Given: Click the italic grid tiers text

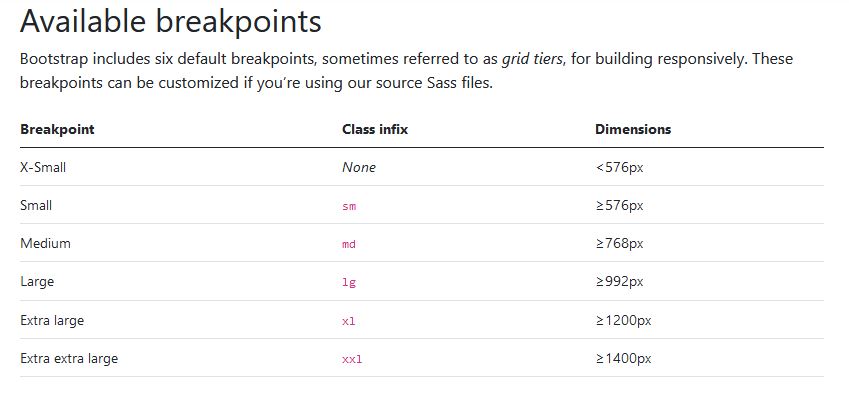Looking at the screenshot, I should coord(532,59).
